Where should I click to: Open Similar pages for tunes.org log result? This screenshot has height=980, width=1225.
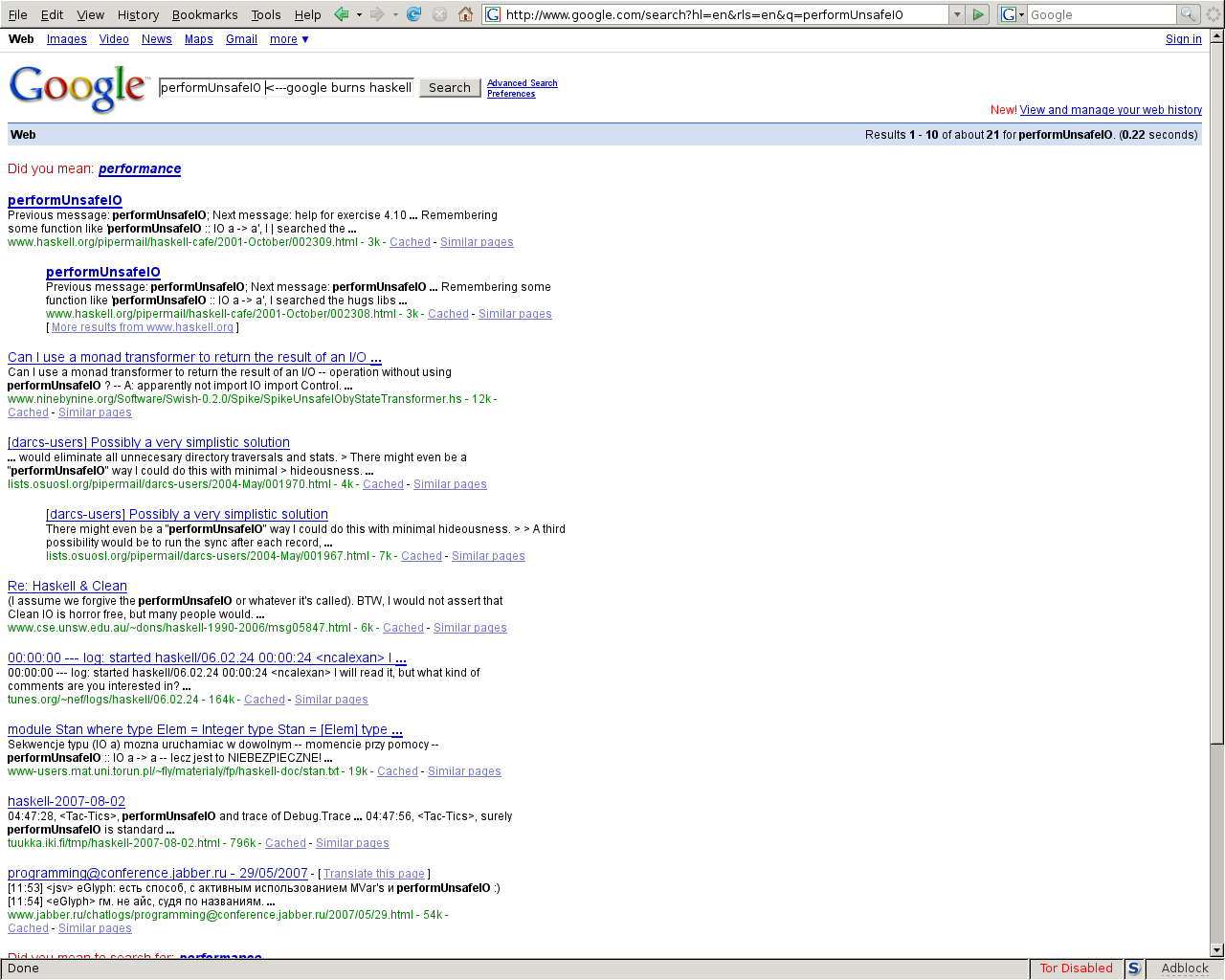tap(331, 700)
